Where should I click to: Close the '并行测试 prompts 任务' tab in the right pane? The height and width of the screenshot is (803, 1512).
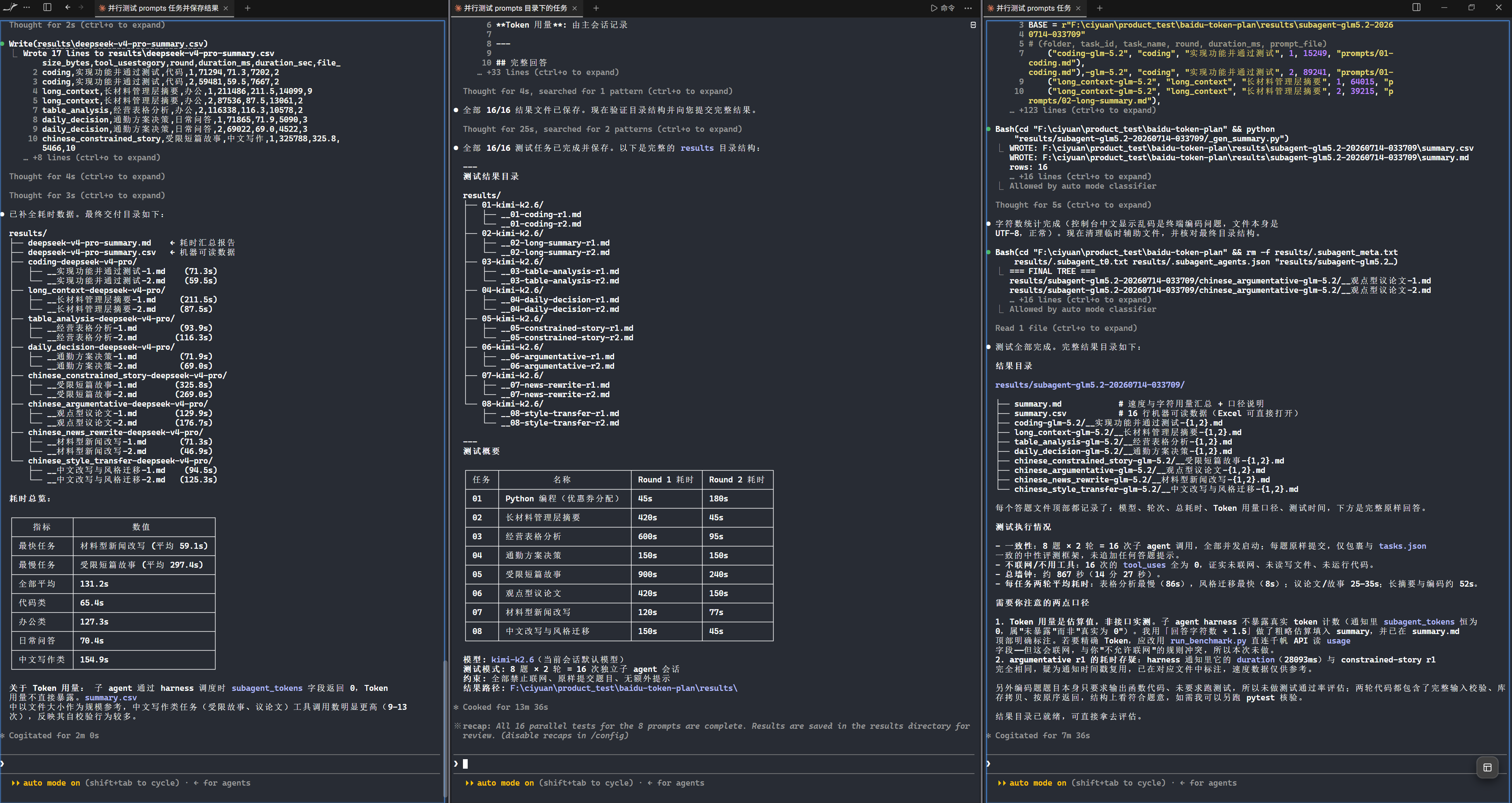point(1078,8)
